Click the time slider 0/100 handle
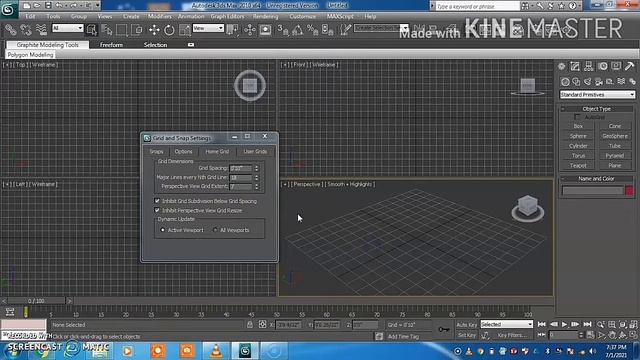640x360 pixels. (x=36, y=301)
